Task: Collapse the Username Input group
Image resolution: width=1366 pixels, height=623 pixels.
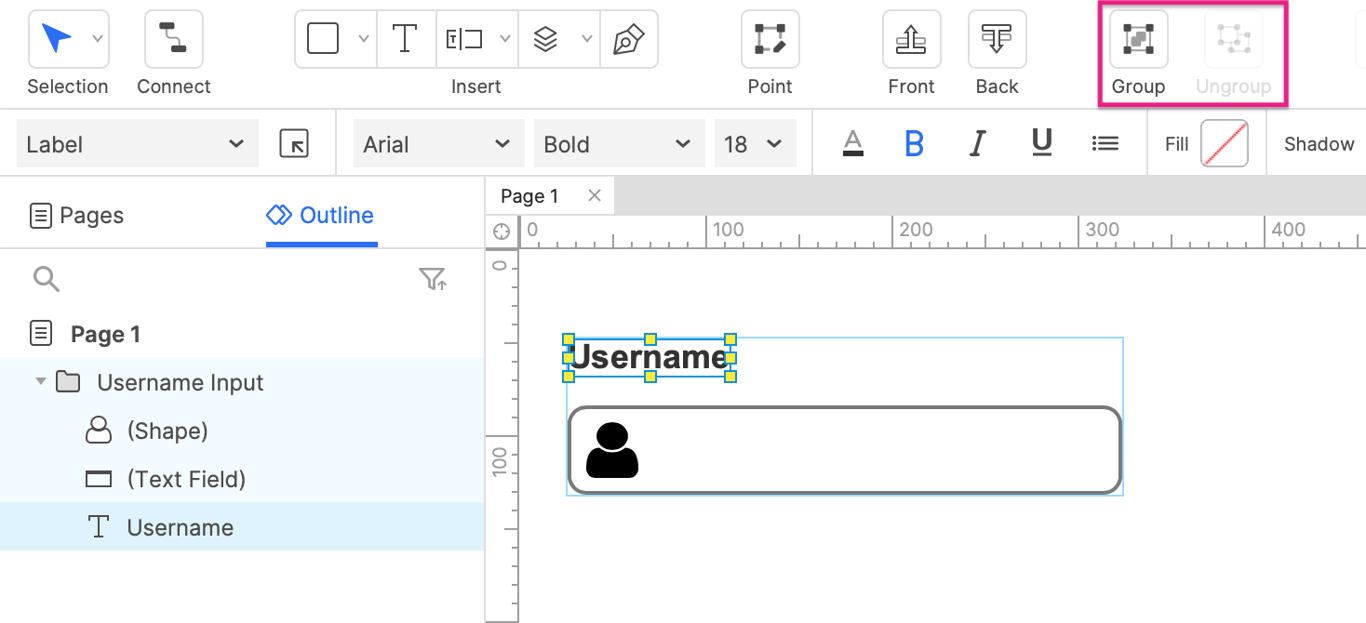Action: (40, 382)
